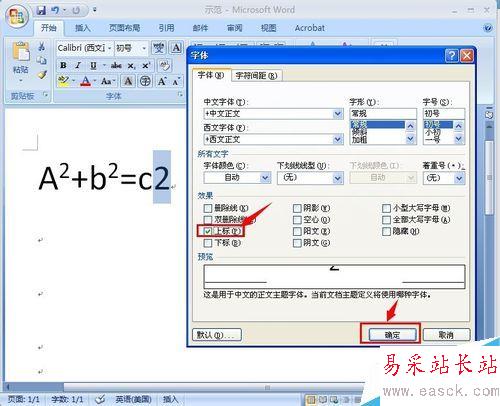
Task: Check the 小型大写字母 small caps box
Action: click(x=386, y=208)
